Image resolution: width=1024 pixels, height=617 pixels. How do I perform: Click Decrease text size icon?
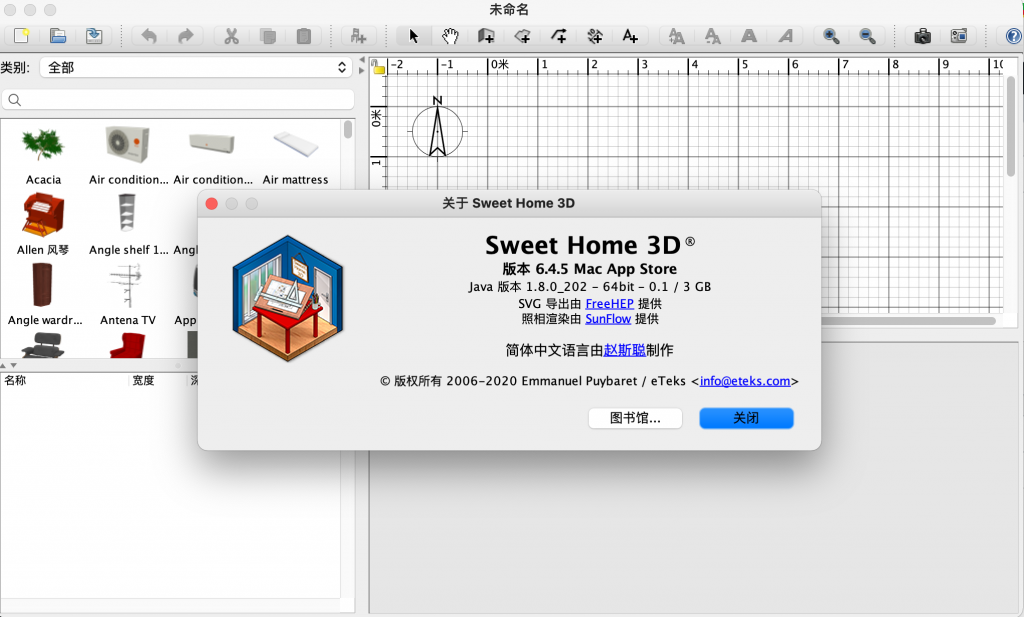coord(712,36)
